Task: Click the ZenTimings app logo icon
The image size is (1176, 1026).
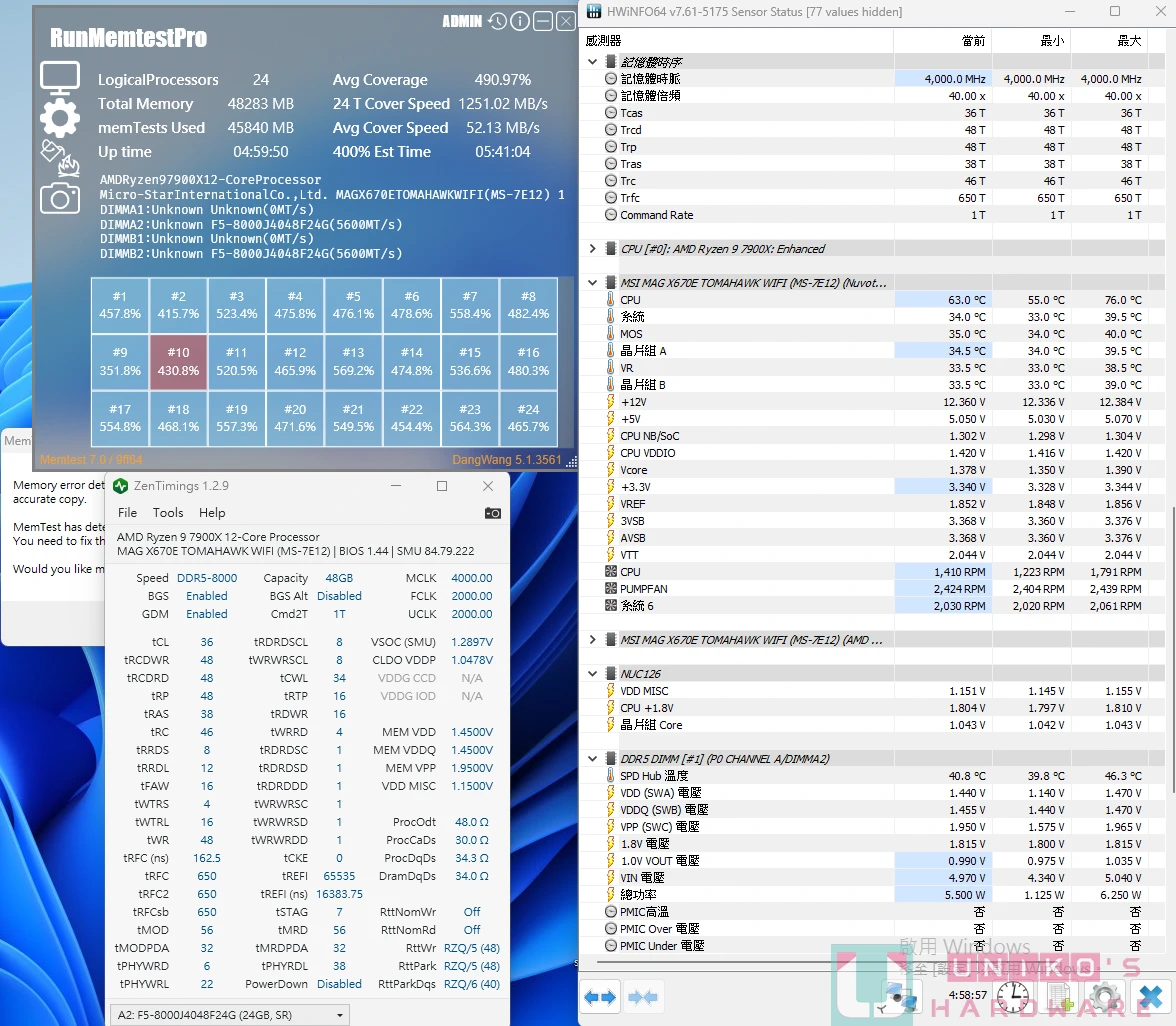Action: tap(120, 486)
